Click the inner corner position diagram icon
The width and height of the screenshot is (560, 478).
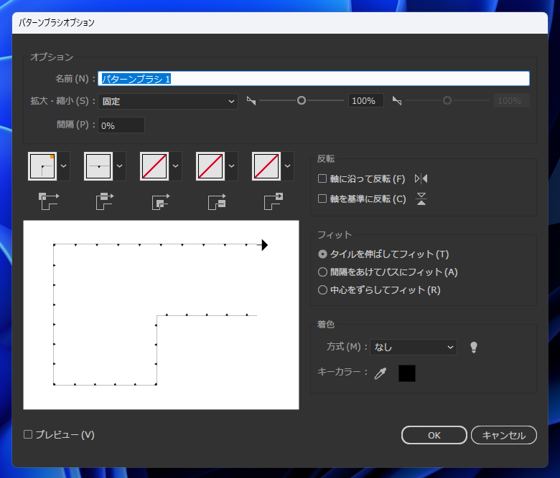click(160, 201)
